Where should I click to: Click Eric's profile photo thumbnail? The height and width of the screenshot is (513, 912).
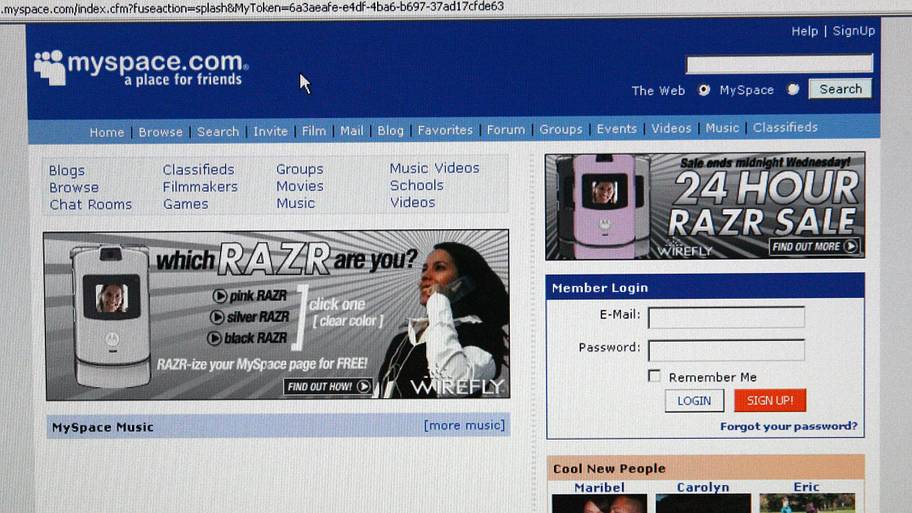pos(807,503)
